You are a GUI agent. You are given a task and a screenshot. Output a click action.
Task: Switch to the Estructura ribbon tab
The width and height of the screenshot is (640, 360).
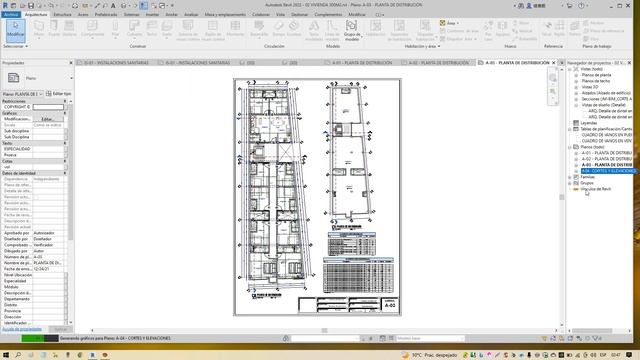pyautogui.click(x=62, y=14)
